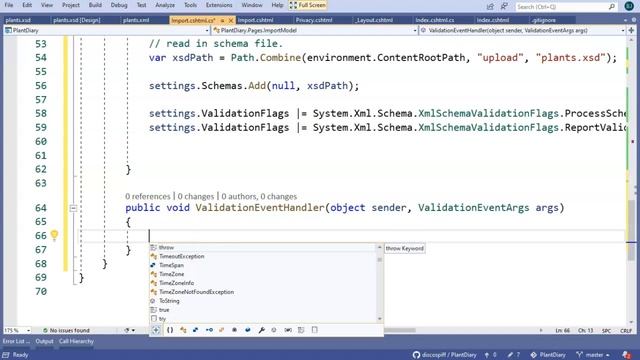Exit Full Screen mode button
Viewport: 640px width, 360px height.
[x=308, y=5]
